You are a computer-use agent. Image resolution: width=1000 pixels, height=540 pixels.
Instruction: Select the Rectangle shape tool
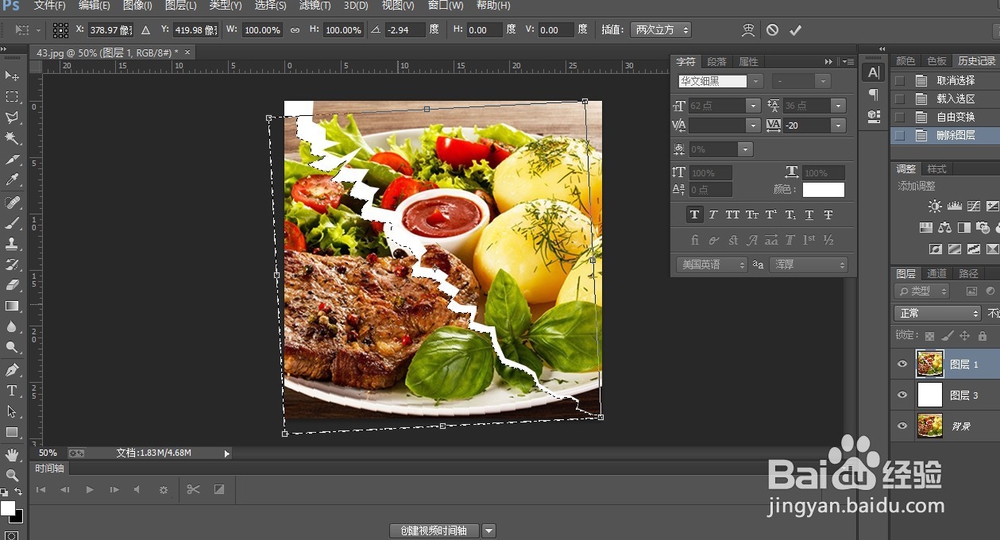11,432
